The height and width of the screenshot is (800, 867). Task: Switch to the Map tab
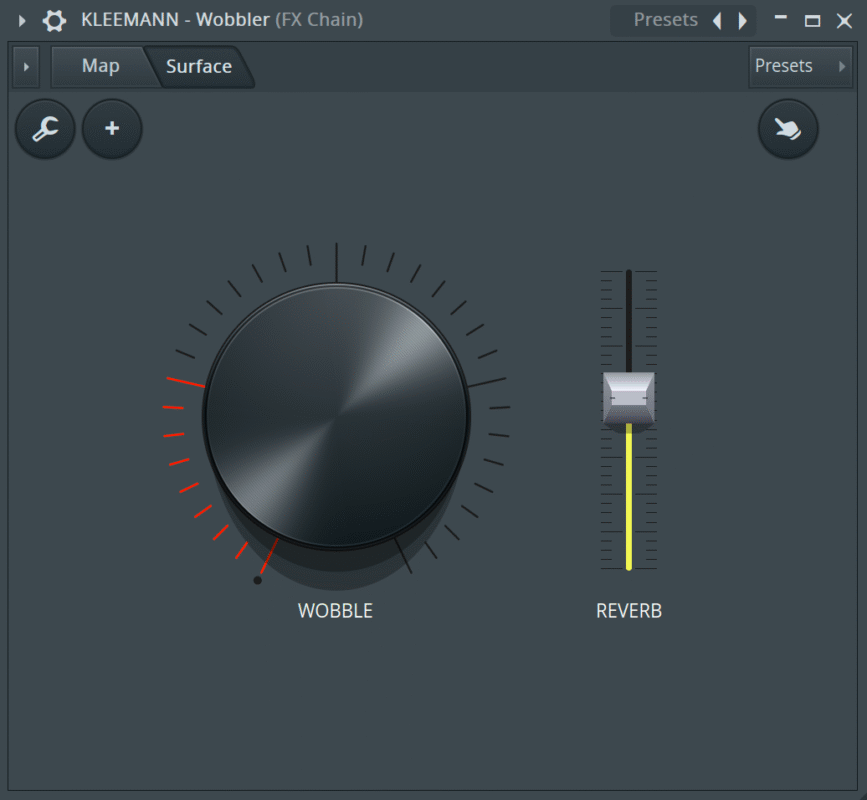tap(100, 66)
